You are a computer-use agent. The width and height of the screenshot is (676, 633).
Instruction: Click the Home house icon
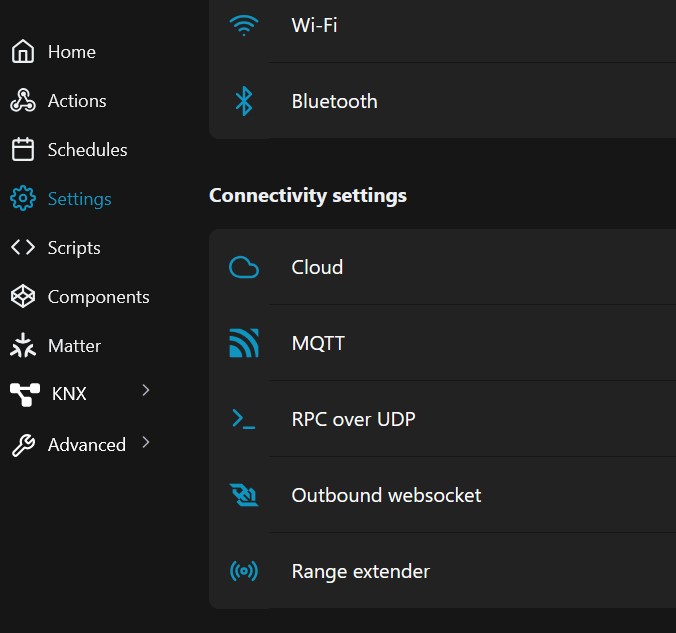coord(22,51)
